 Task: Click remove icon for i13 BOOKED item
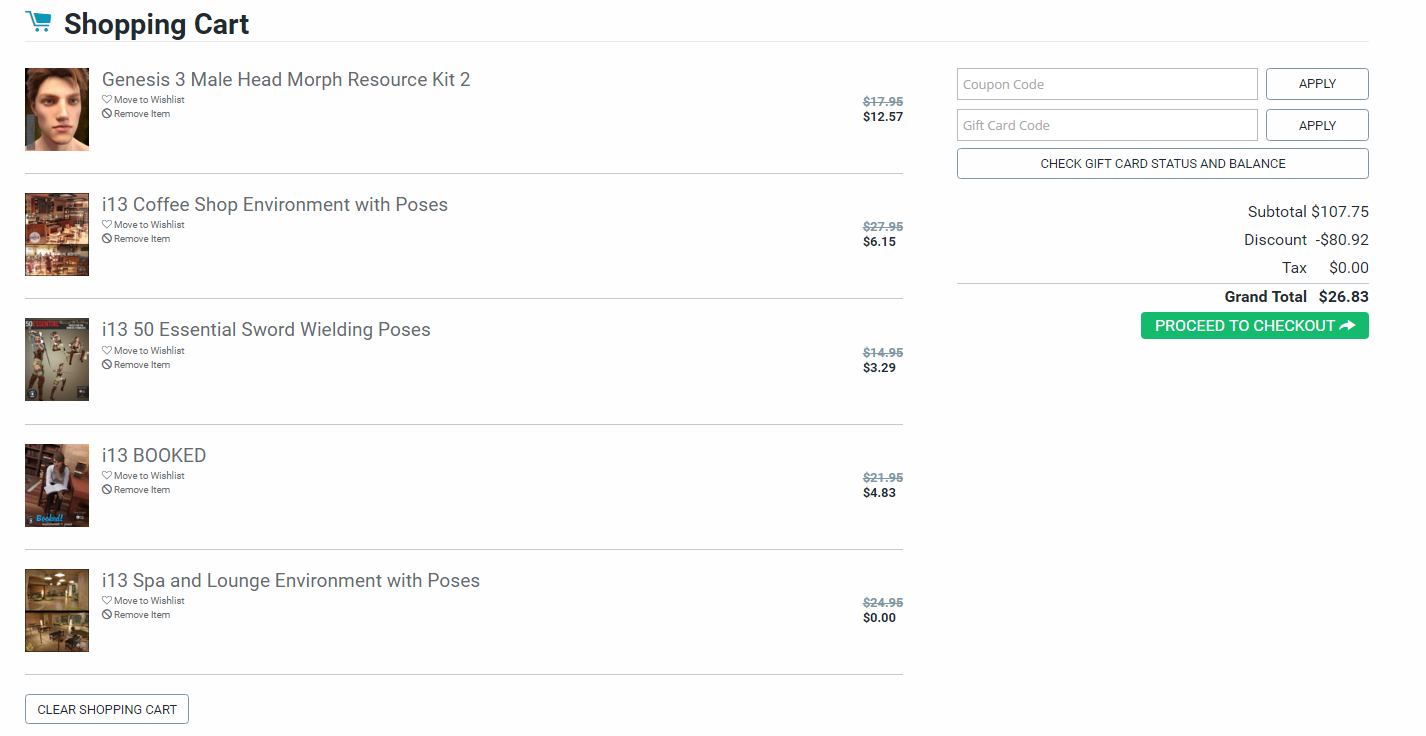click(x=107, y=490)
